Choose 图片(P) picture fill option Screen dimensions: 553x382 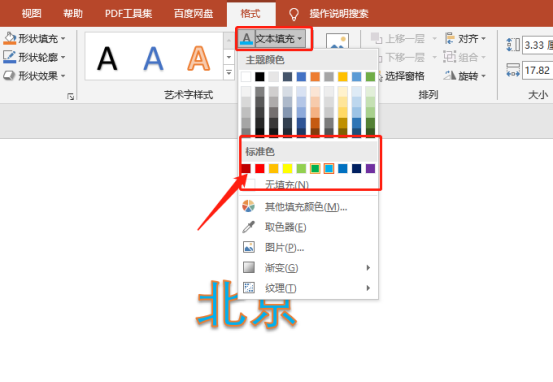(x=308, y=247)
